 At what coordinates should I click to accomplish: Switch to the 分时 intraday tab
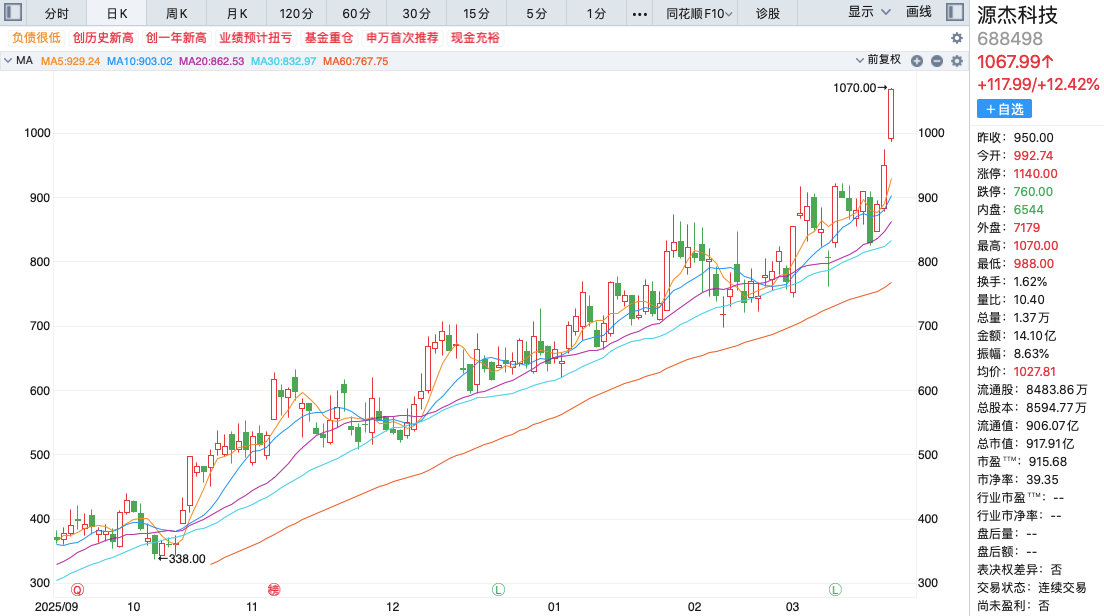(x=56, y=13)
